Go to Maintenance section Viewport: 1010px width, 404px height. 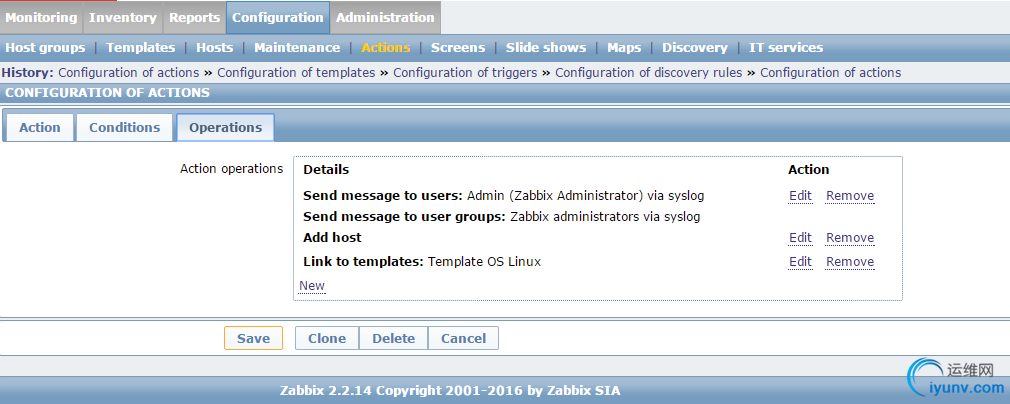point(297,47)
